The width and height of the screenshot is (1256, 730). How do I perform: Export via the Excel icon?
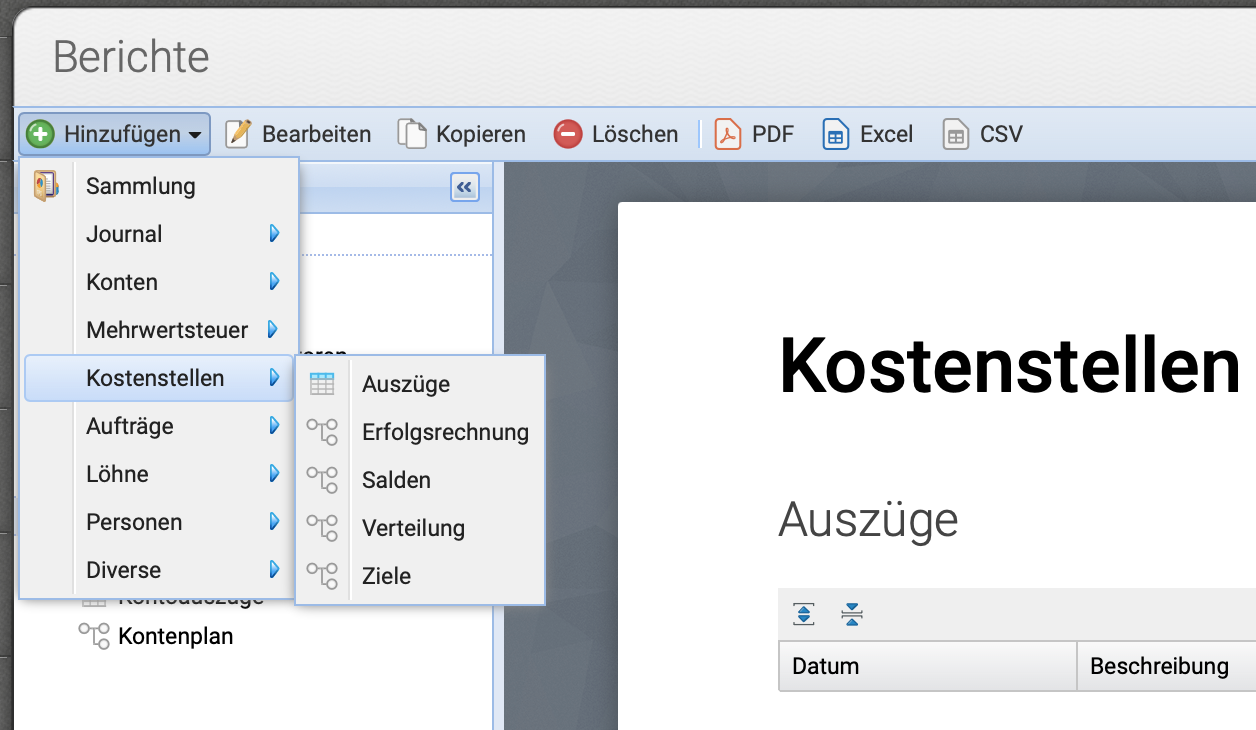[836, 134]
